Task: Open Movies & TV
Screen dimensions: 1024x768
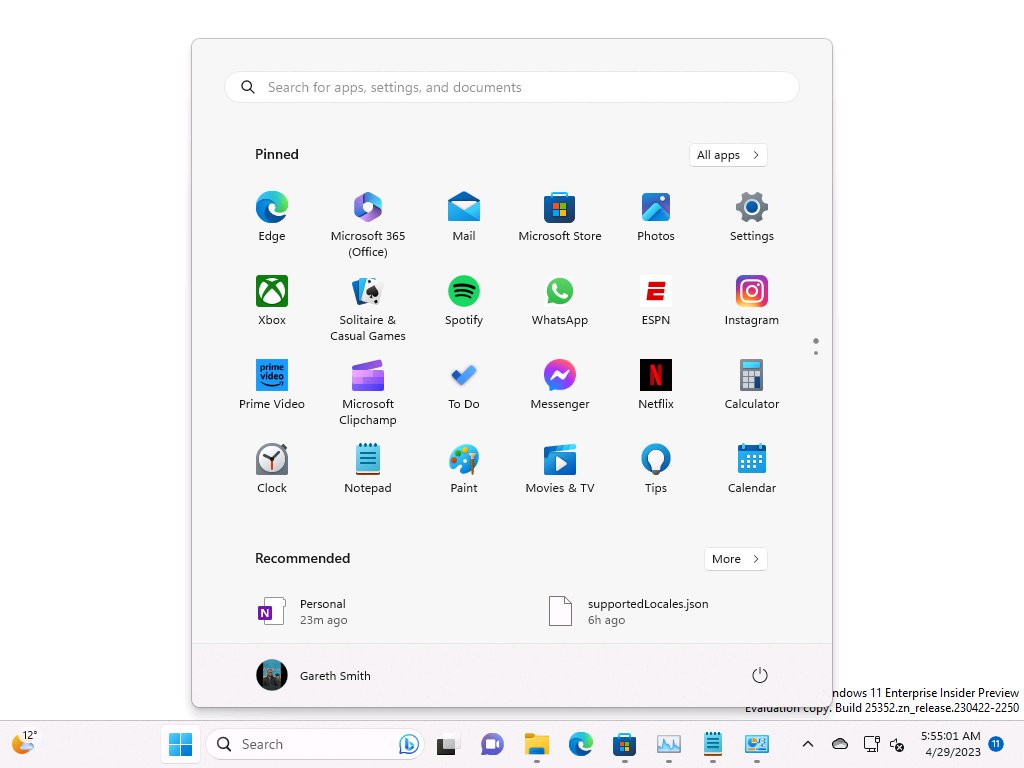Action: [560, 469]
